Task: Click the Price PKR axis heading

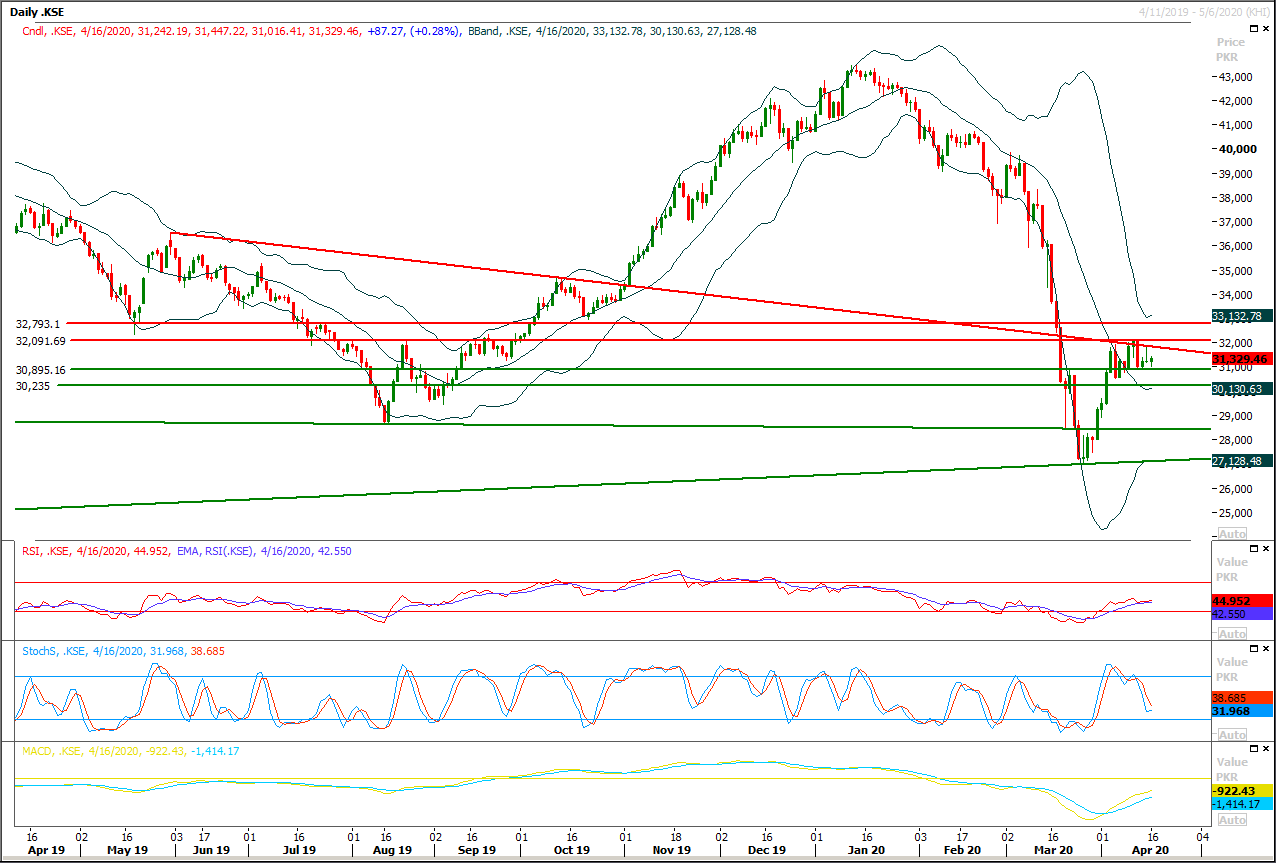Action: 1231,50
